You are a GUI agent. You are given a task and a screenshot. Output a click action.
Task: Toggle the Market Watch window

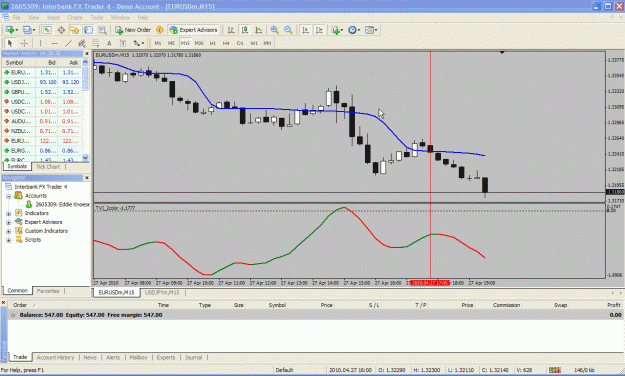pos(47,30)
